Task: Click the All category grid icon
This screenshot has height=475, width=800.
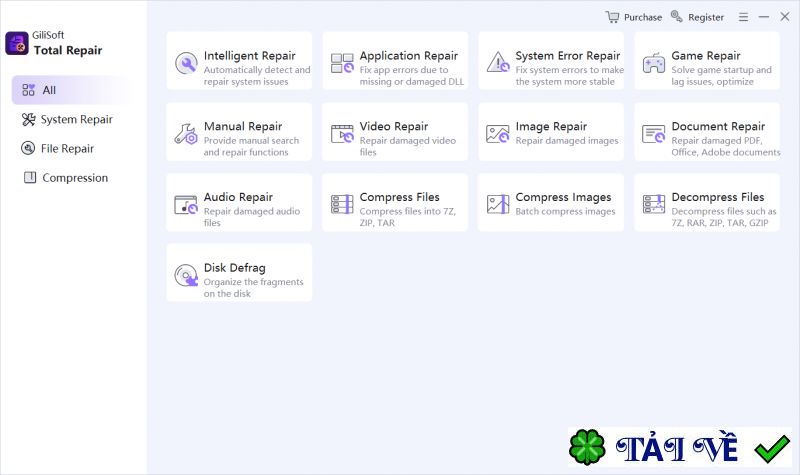Action: click(29, 90)
